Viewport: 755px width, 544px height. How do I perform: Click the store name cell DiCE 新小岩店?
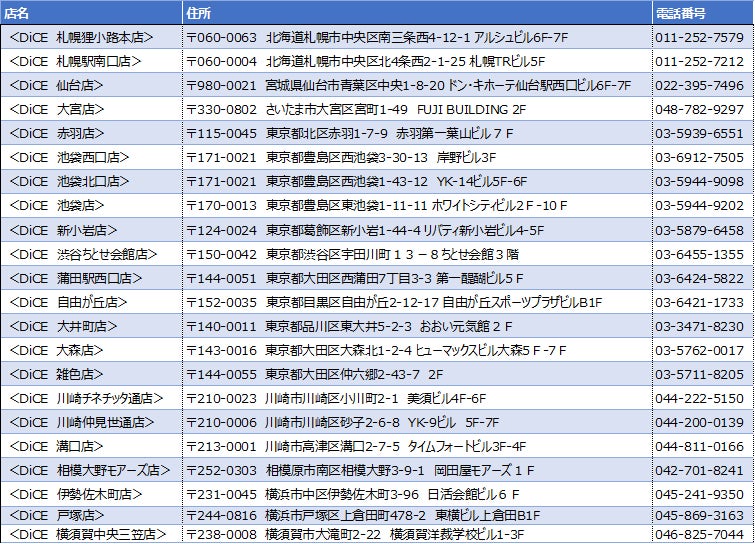coord(91,230)
